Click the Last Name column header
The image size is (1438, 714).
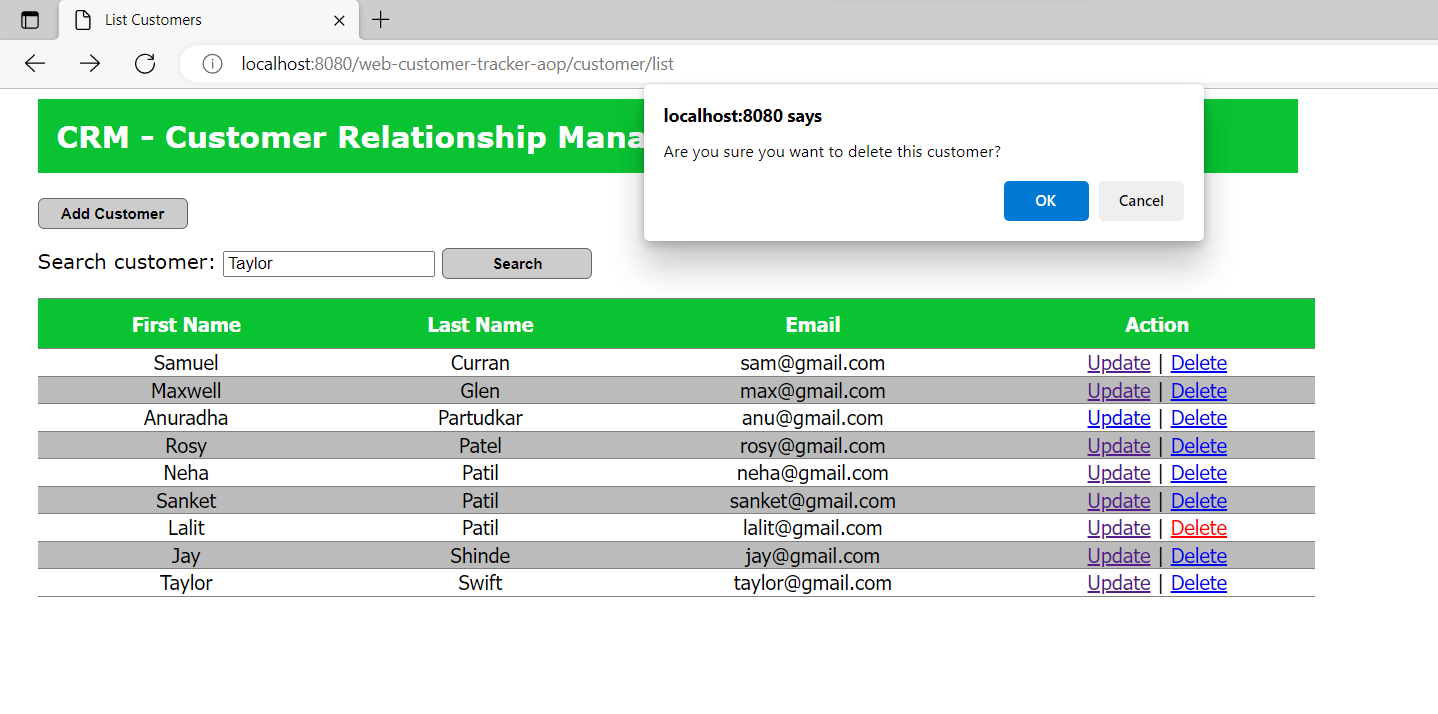tap(480, 325)
